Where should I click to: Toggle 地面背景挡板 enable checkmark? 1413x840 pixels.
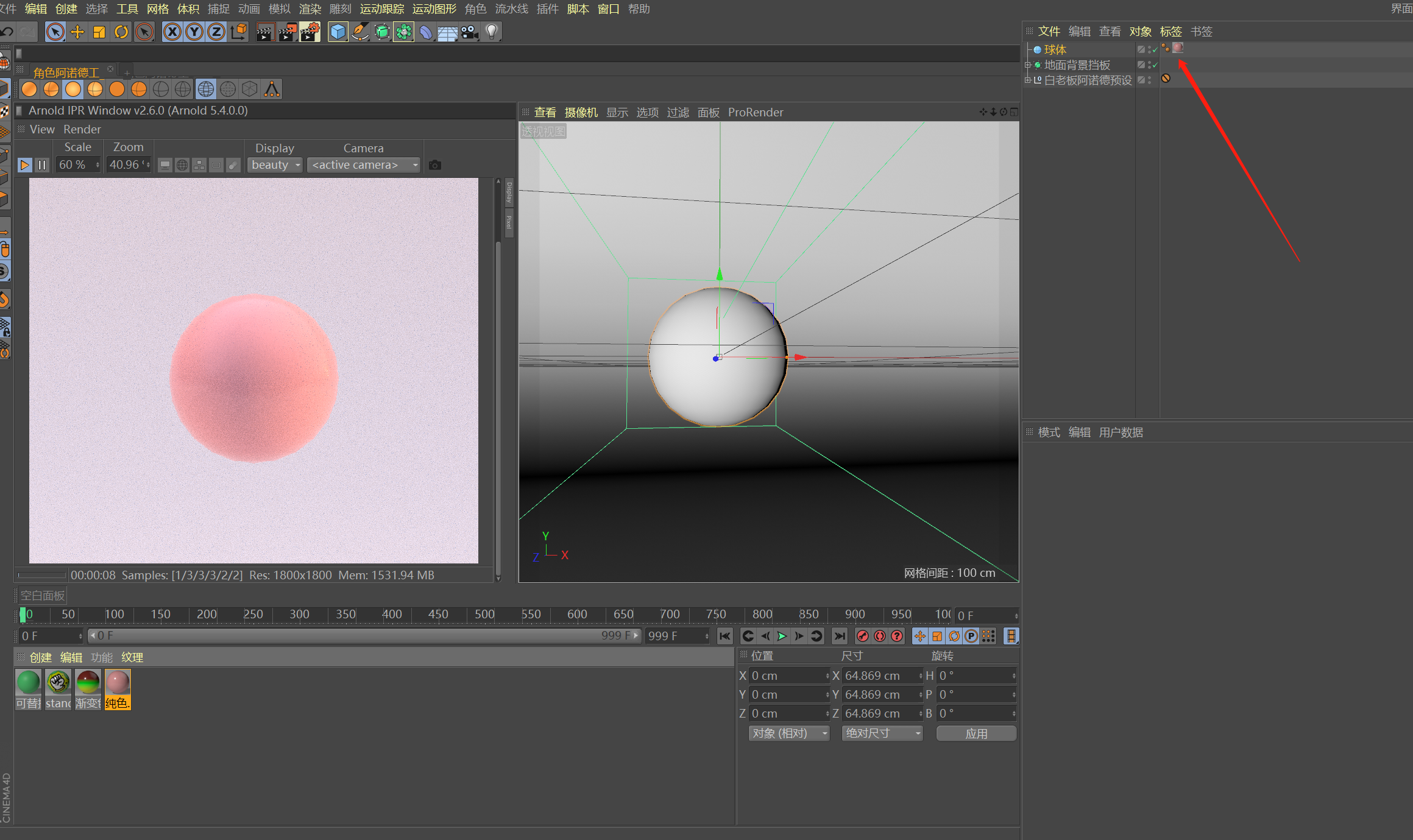point(1155,65)
